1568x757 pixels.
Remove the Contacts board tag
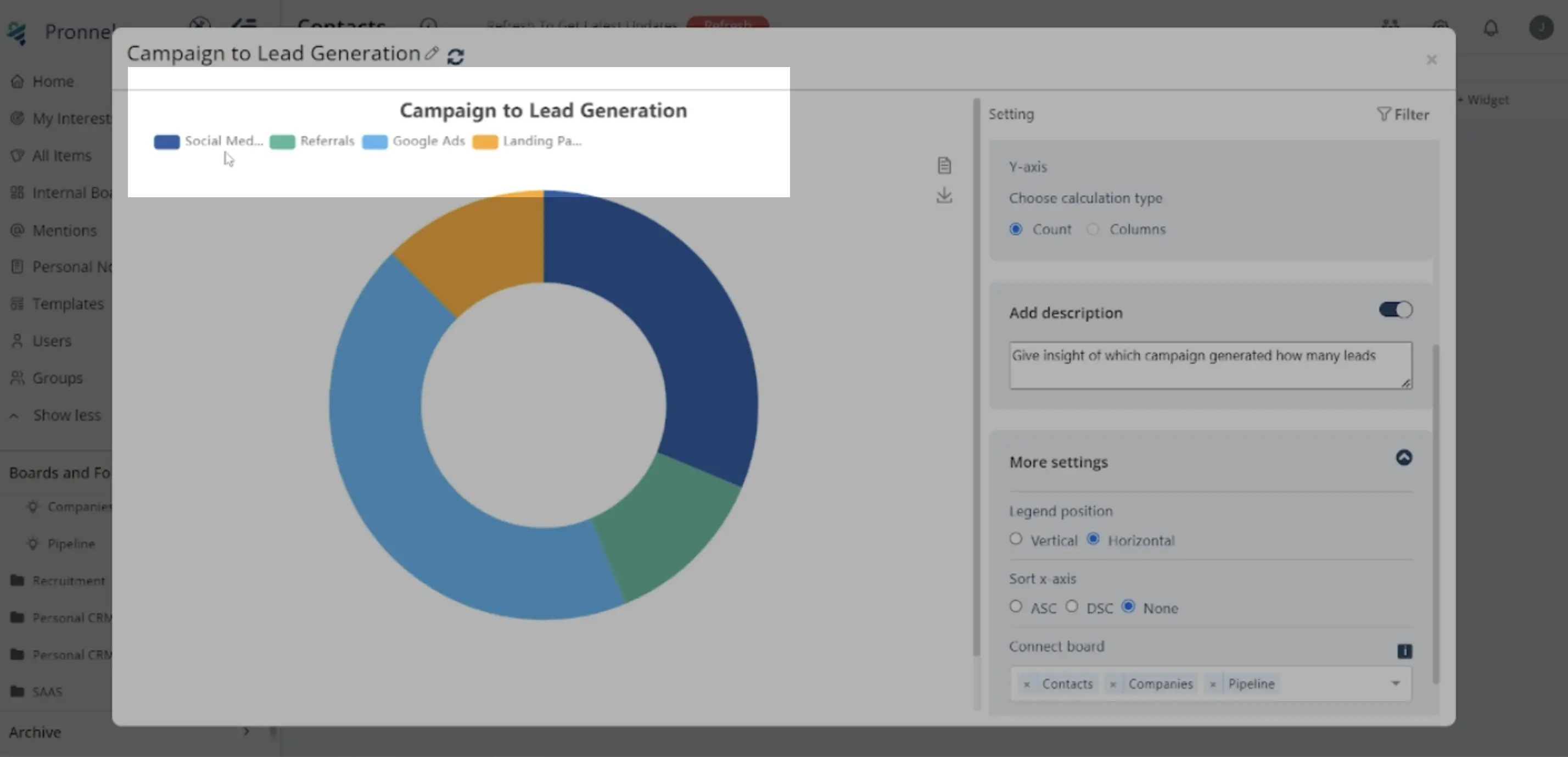[x=1027, y=684]
